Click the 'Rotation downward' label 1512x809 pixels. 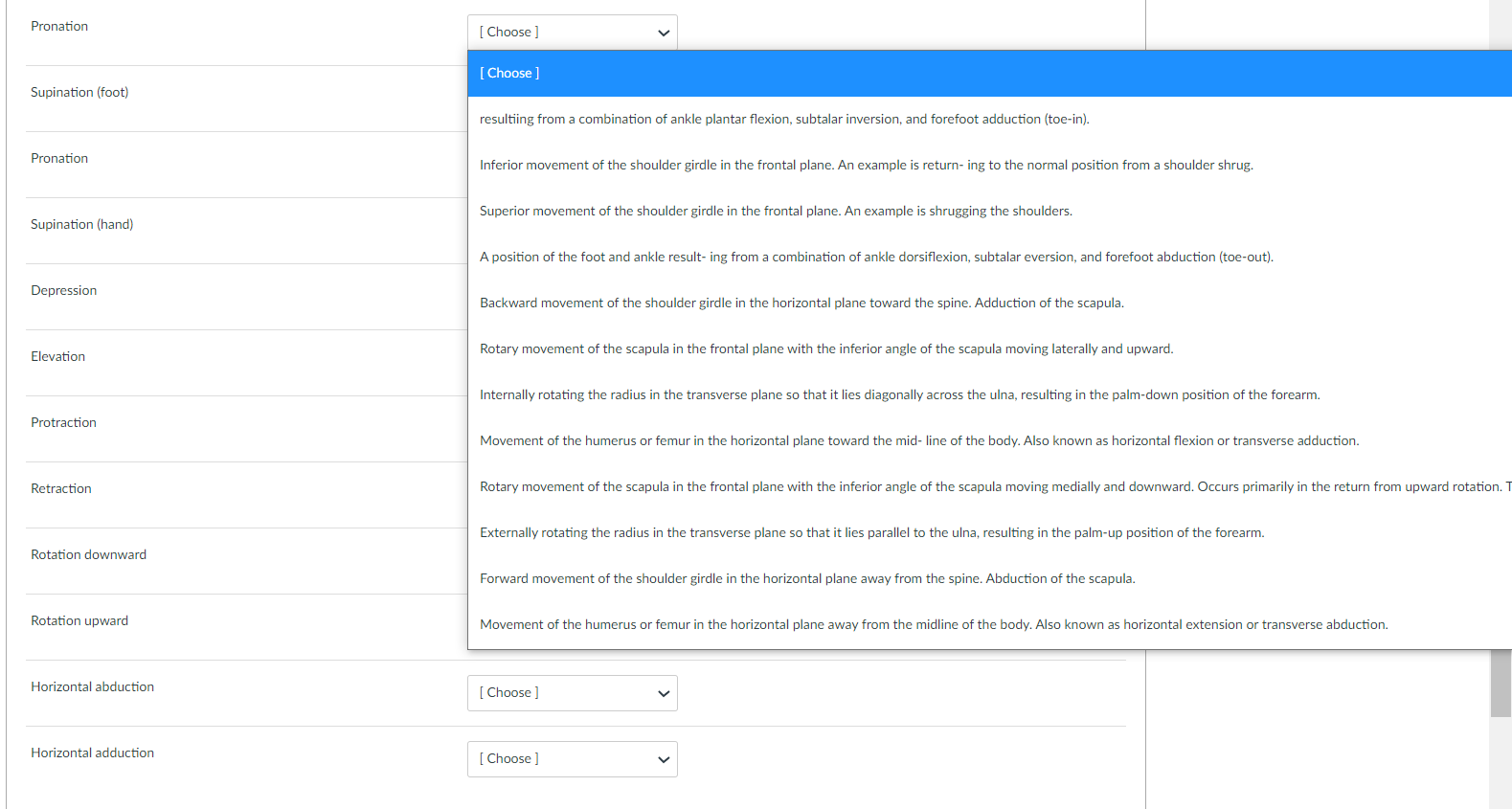pos(89,555)
